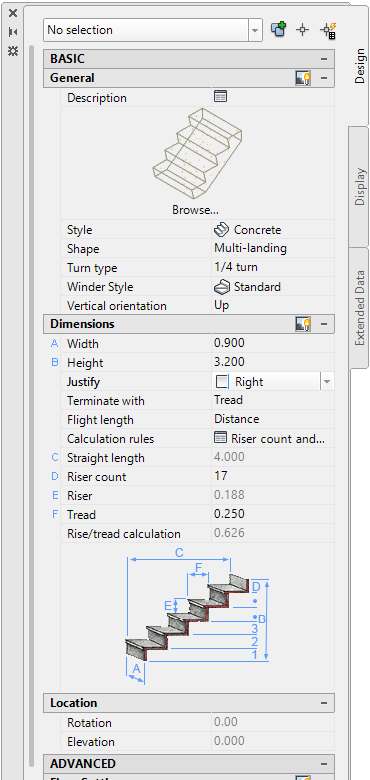Change Flight length Distance value

[x=237, y=419]
